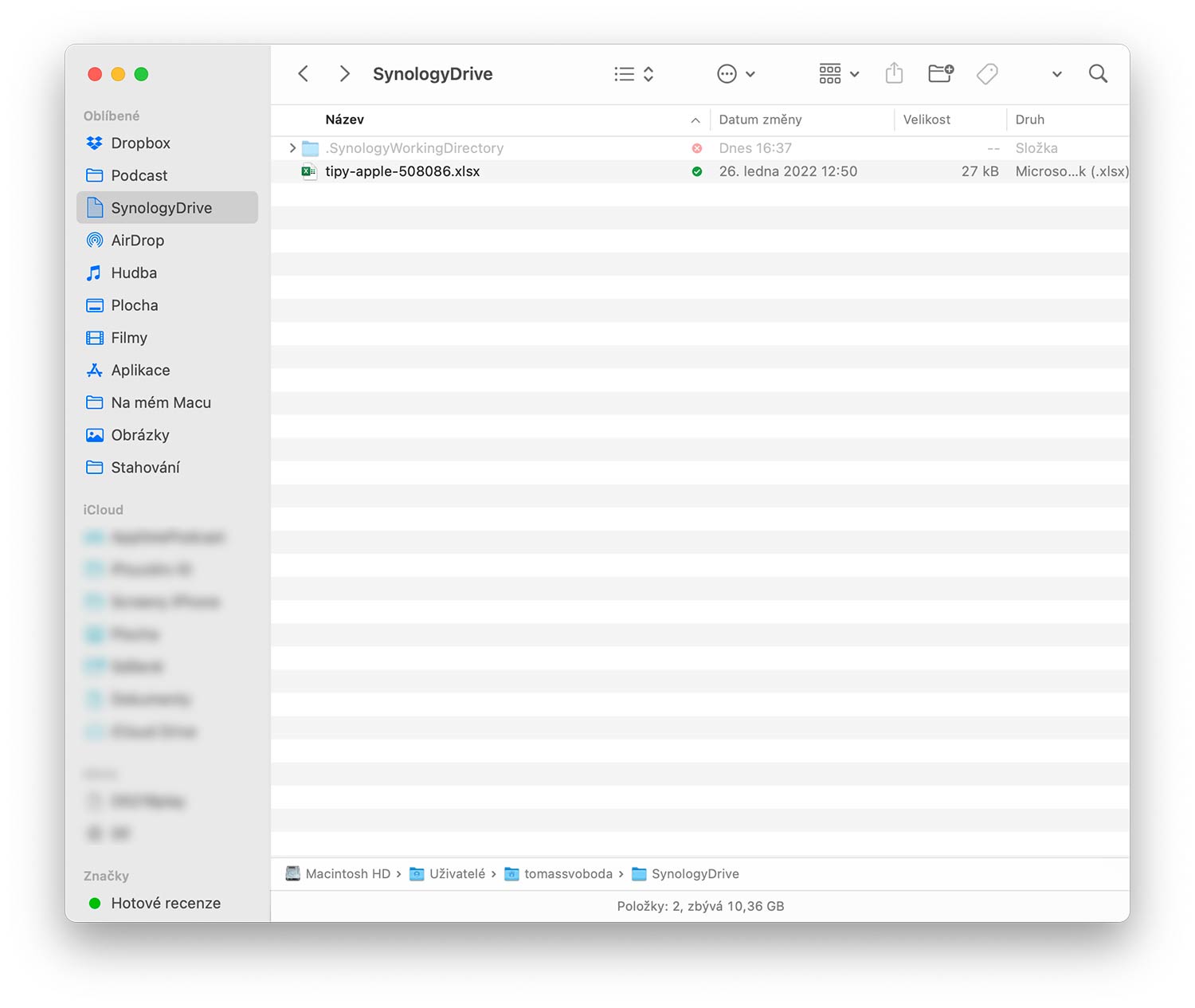1195x1008 pixels.
Task: Select the tipy-apple-508086.xlsx file
Action: click(x=700, y=171)
